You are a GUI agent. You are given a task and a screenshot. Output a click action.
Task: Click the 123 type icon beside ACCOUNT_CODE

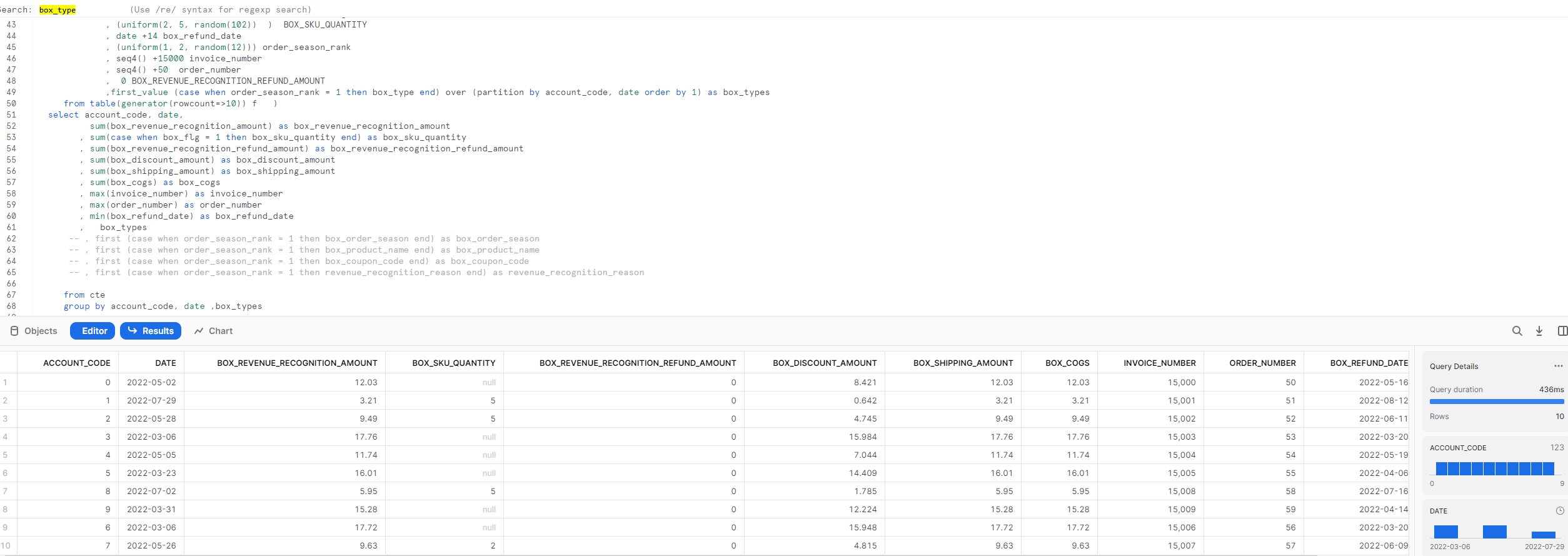[x=1557, y=447]
